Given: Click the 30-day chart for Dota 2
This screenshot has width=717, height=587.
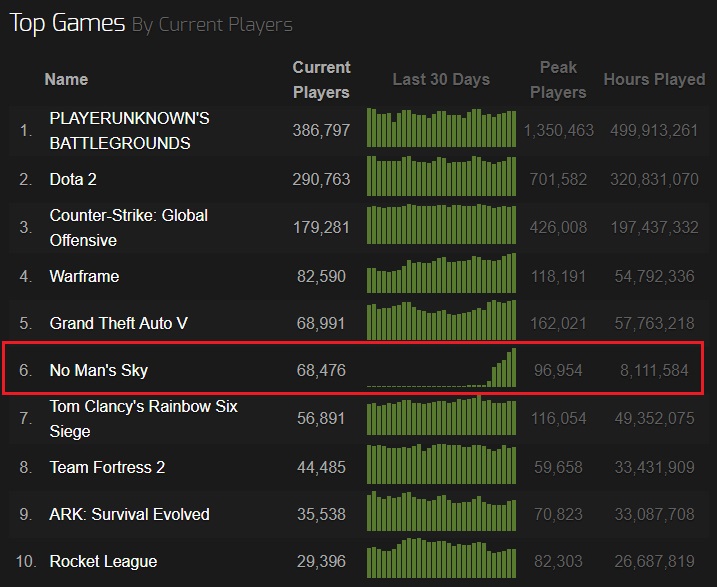Looking at the screenshot, I should click(441, 176).
